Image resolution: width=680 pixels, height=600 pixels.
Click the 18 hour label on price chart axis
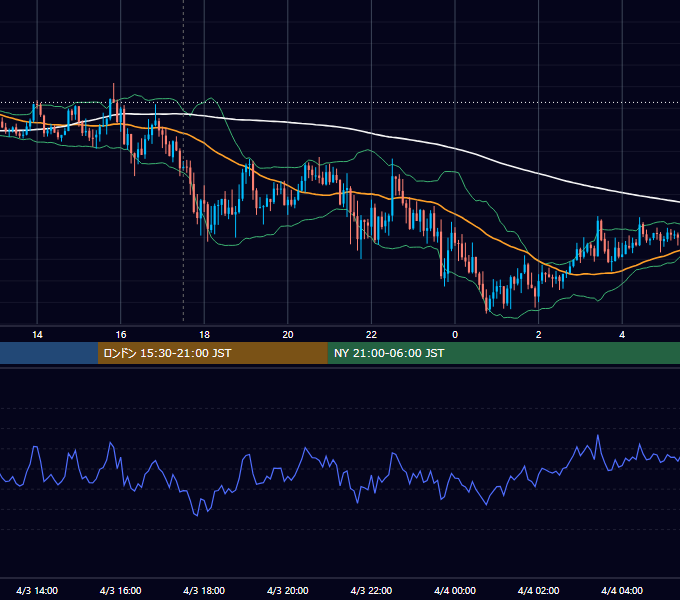point(204,335)
